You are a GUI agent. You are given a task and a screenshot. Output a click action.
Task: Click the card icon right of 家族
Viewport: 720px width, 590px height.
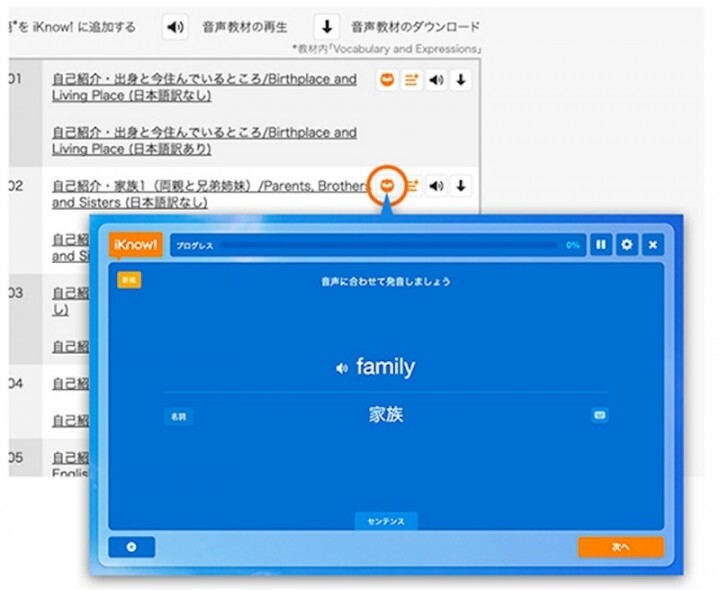(600, 415)
